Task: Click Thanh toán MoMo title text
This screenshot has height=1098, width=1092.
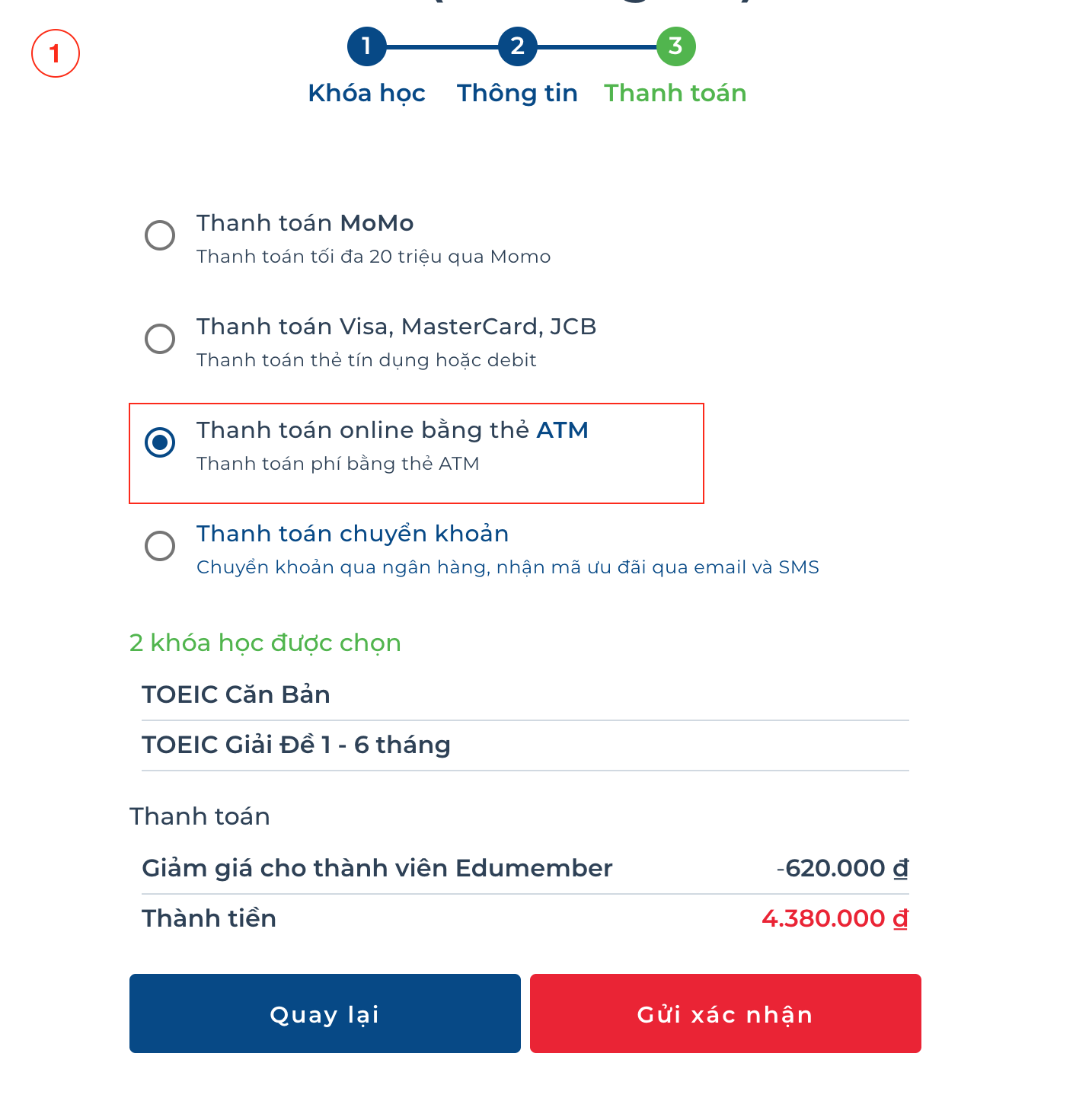Action: tap(305, 223)
